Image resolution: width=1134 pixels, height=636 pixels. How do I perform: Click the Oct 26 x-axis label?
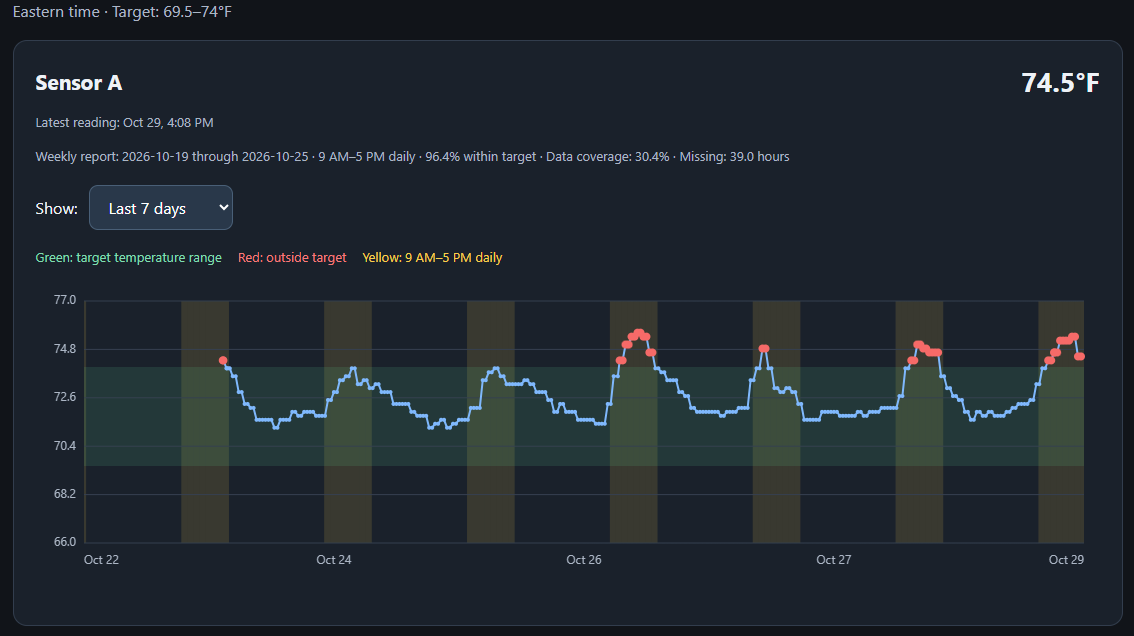(x=584, y=559)
